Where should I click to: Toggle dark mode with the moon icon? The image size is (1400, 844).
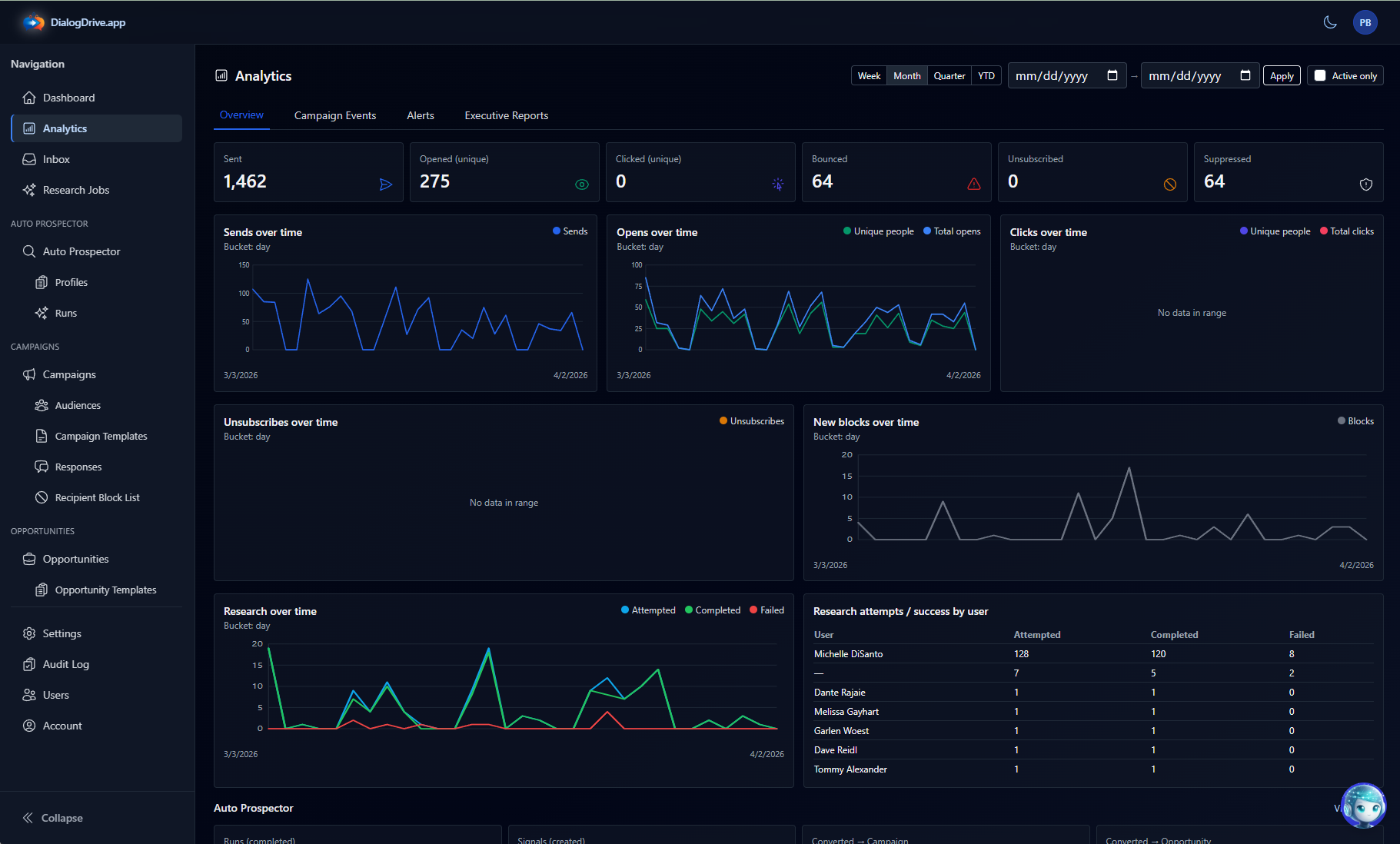[1331, 22]
